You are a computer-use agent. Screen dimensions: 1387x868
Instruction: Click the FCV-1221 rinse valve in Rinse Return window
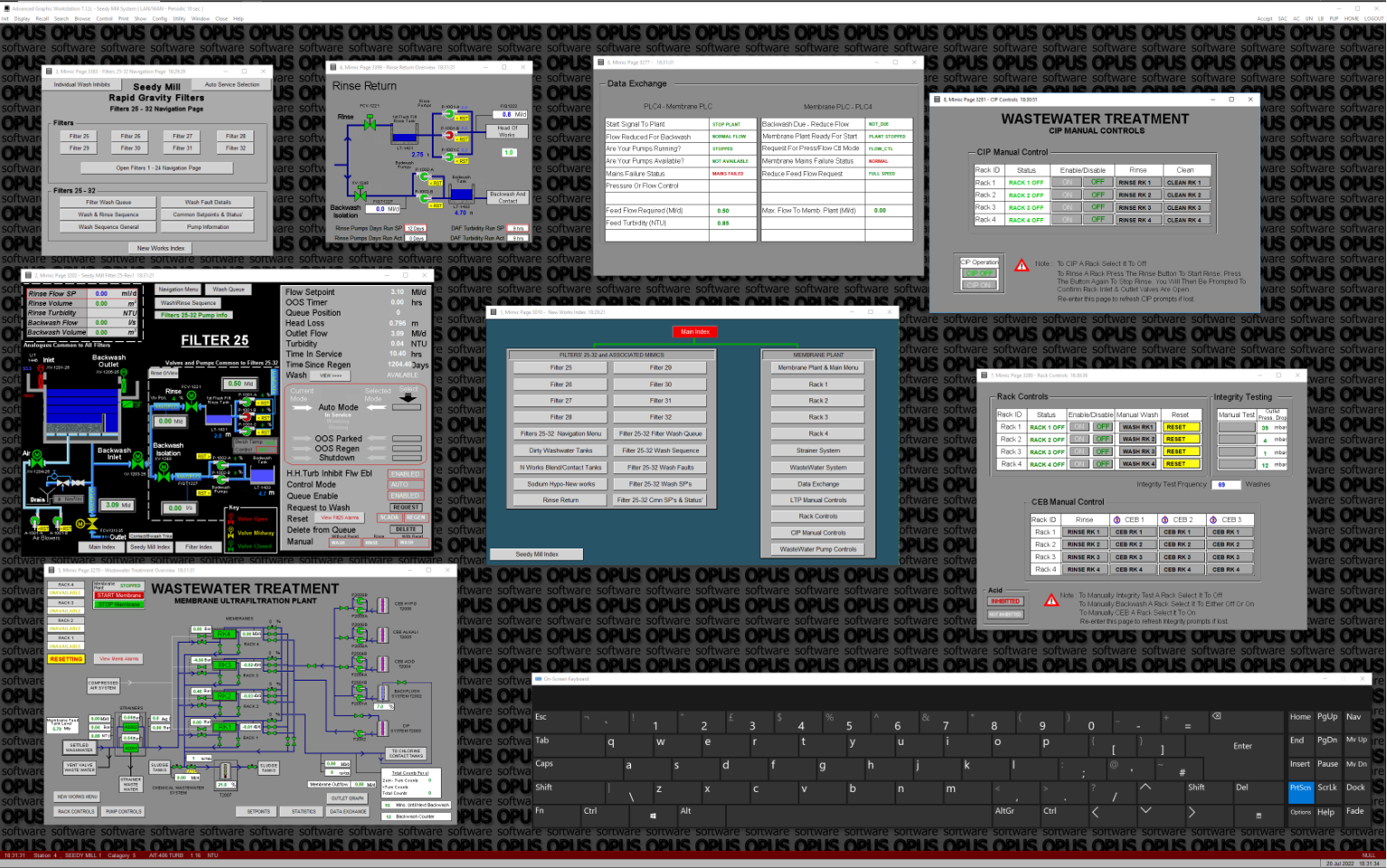point(369,122)
